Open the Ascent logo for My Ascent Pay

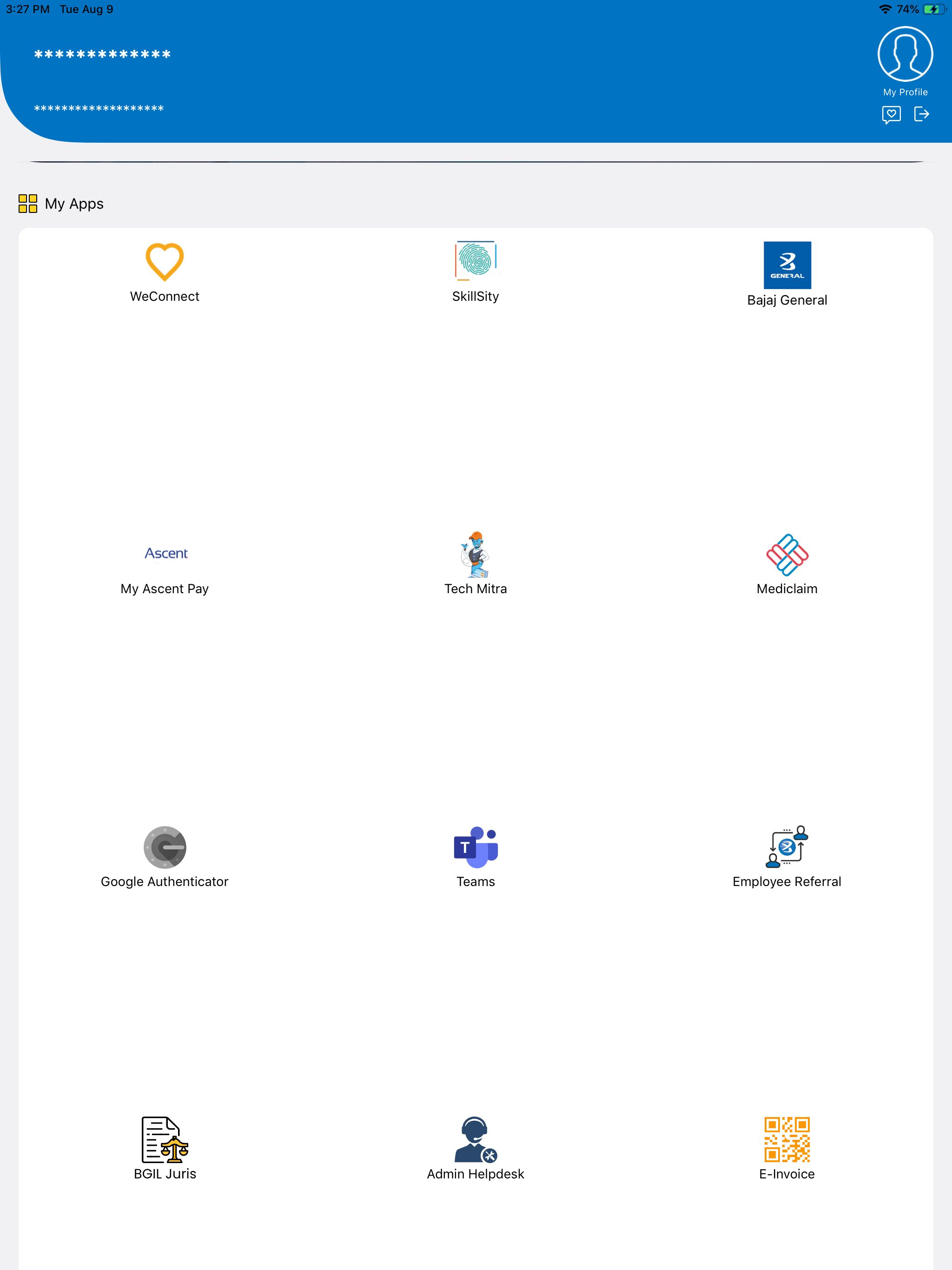(166, 553)
